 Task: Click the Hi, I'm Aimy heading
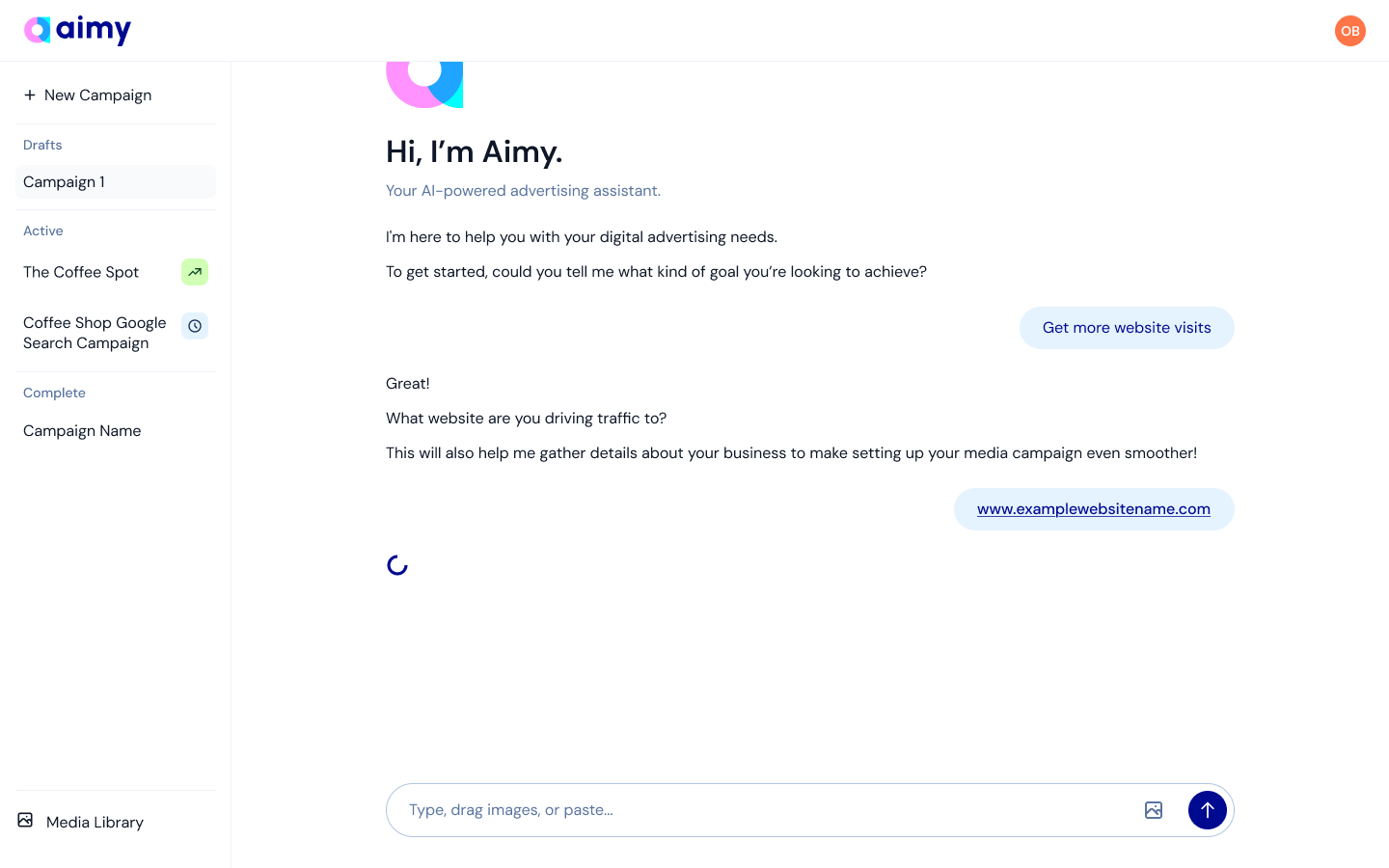coord(474,151)
